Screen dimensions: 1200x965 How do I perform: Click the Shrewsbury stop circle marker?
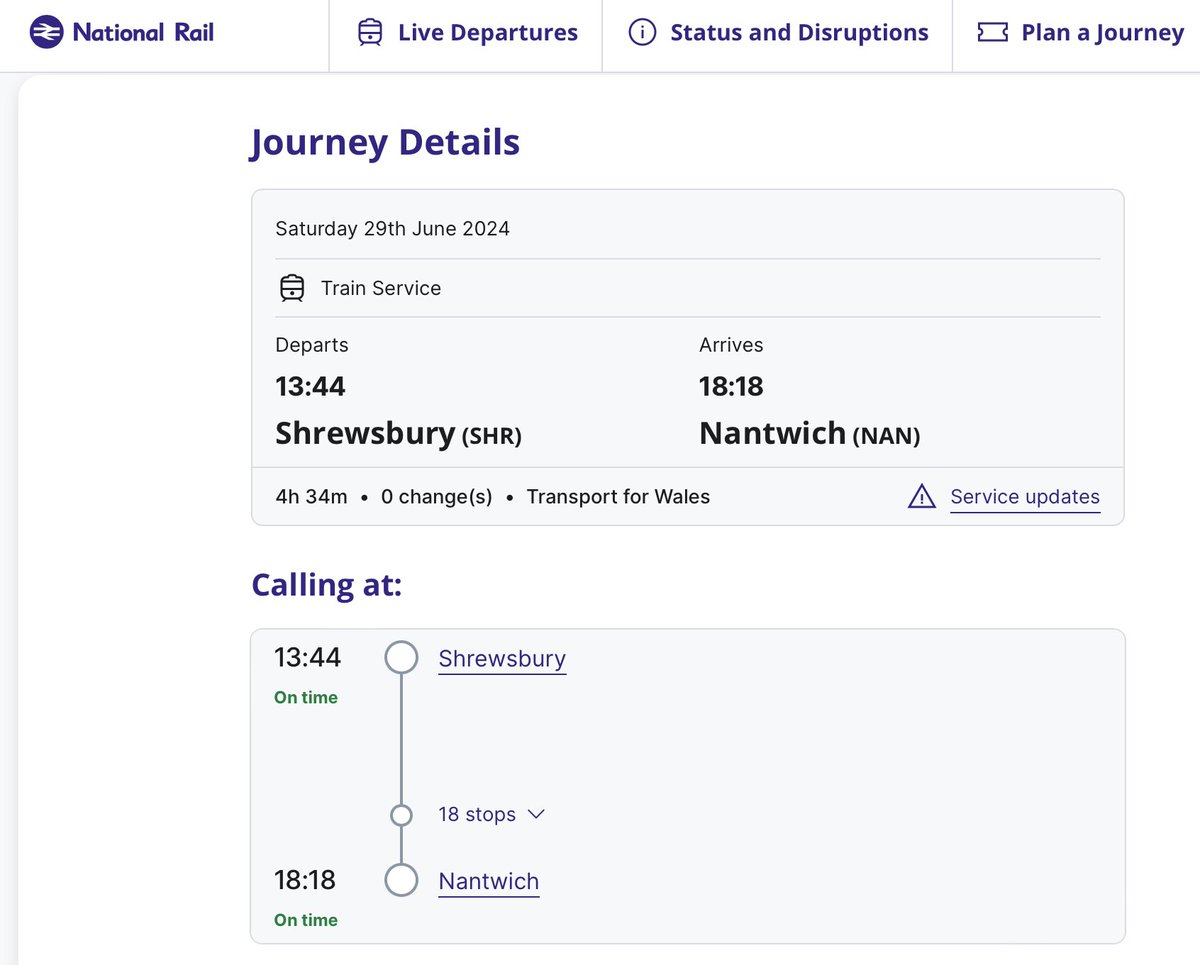pos(401,658)
